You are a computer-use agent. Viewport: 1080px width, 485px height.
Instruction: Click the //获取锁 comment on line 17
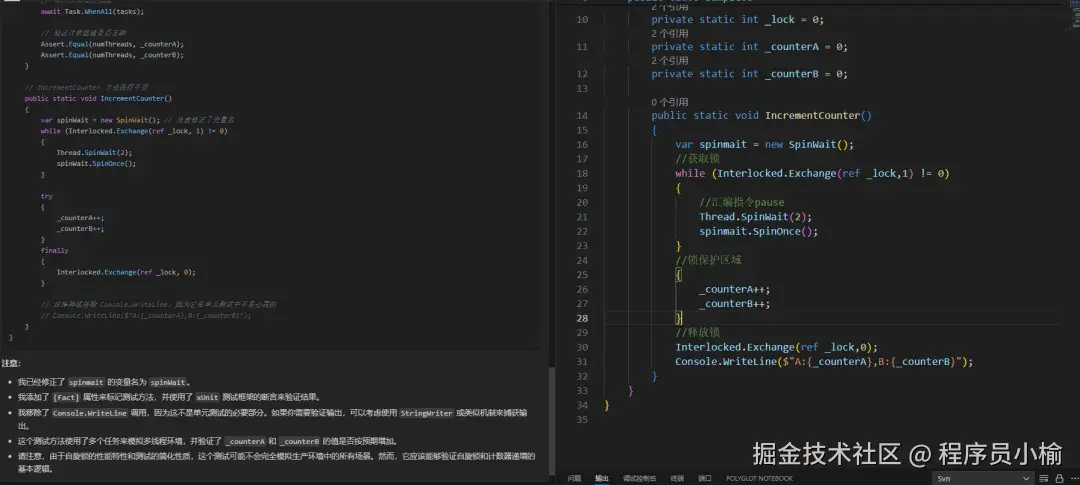tap(698, 159)
